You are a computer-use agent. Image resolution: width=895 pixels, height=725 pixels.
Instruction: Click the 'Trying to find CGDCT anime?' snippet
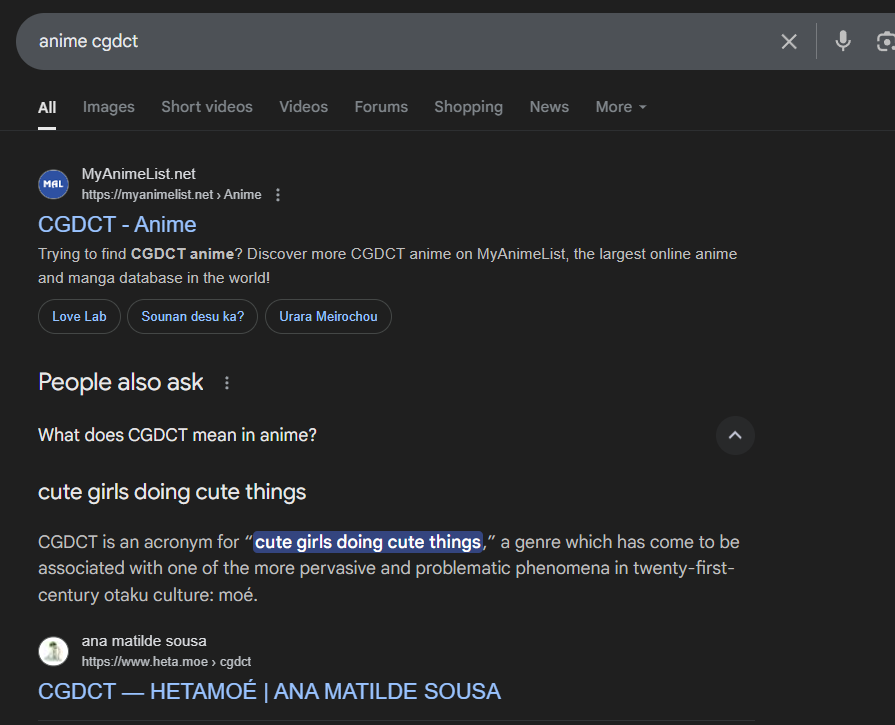tap(388, 266)
